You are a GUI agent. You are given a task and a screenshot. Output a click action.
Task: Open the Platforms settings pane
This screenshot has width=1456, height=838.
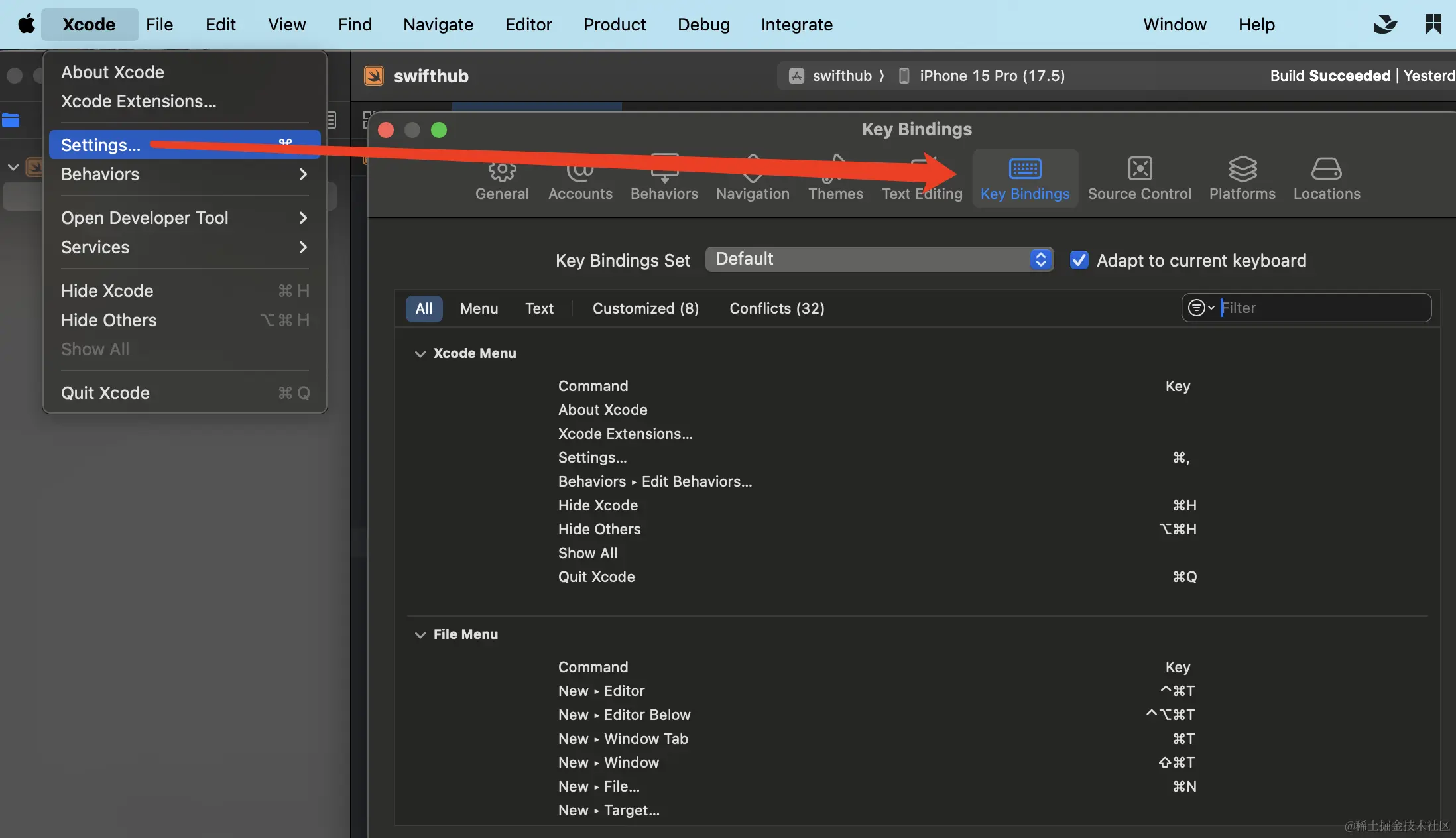1242,179
